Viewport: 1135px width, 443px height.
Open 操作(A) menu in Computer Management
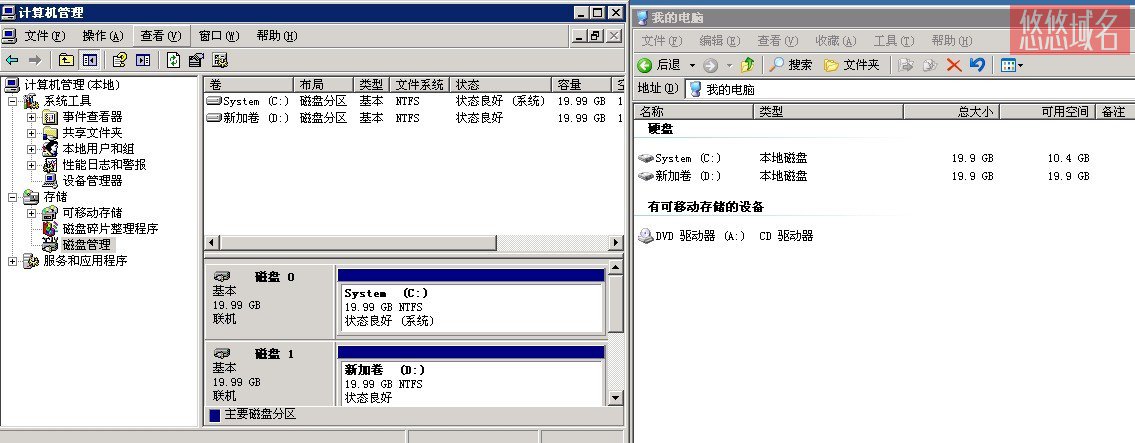(103, 35)
